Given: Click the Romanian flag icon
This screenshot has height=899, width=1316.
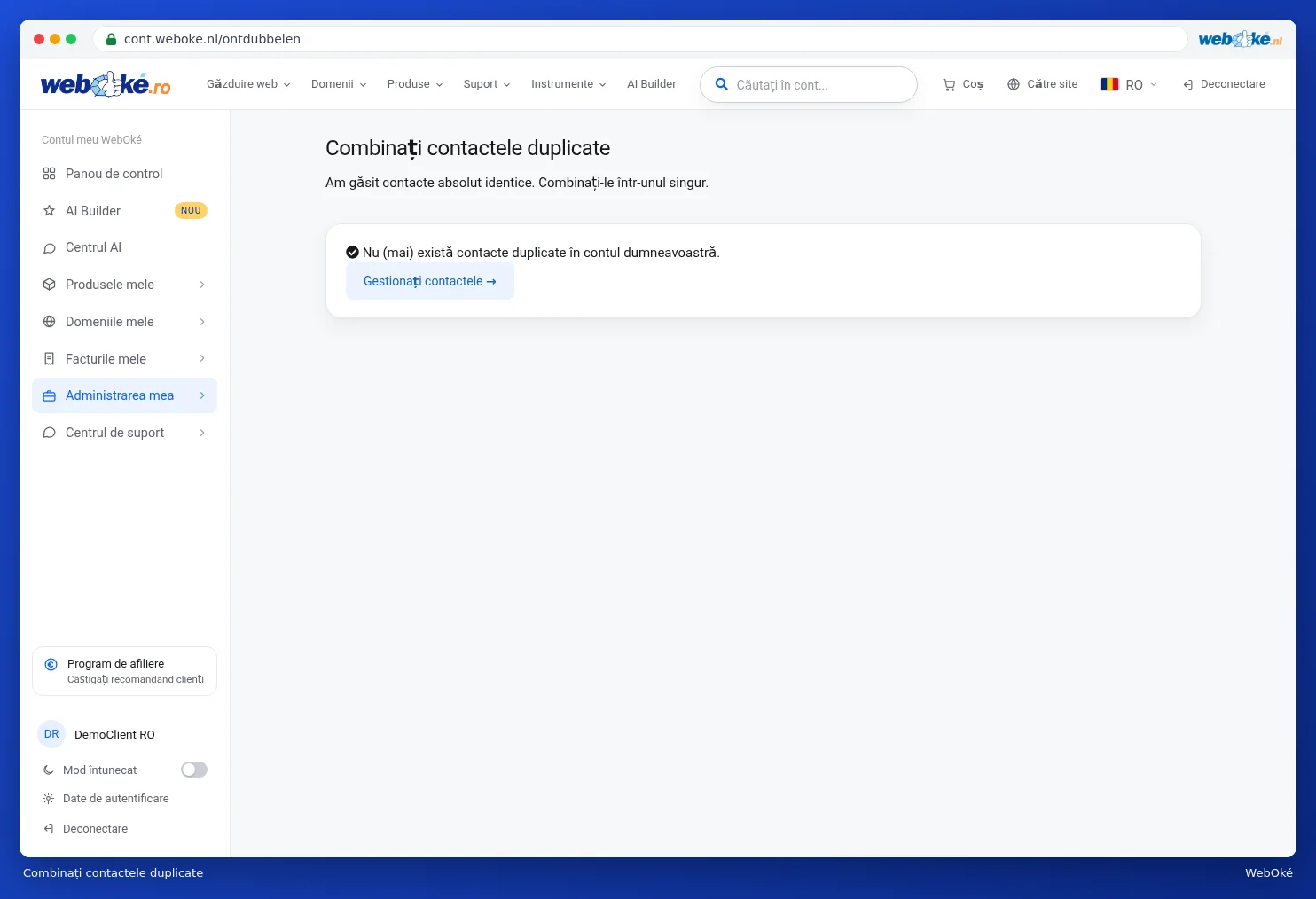Looking at the screenshot, I should [1109, 84].
